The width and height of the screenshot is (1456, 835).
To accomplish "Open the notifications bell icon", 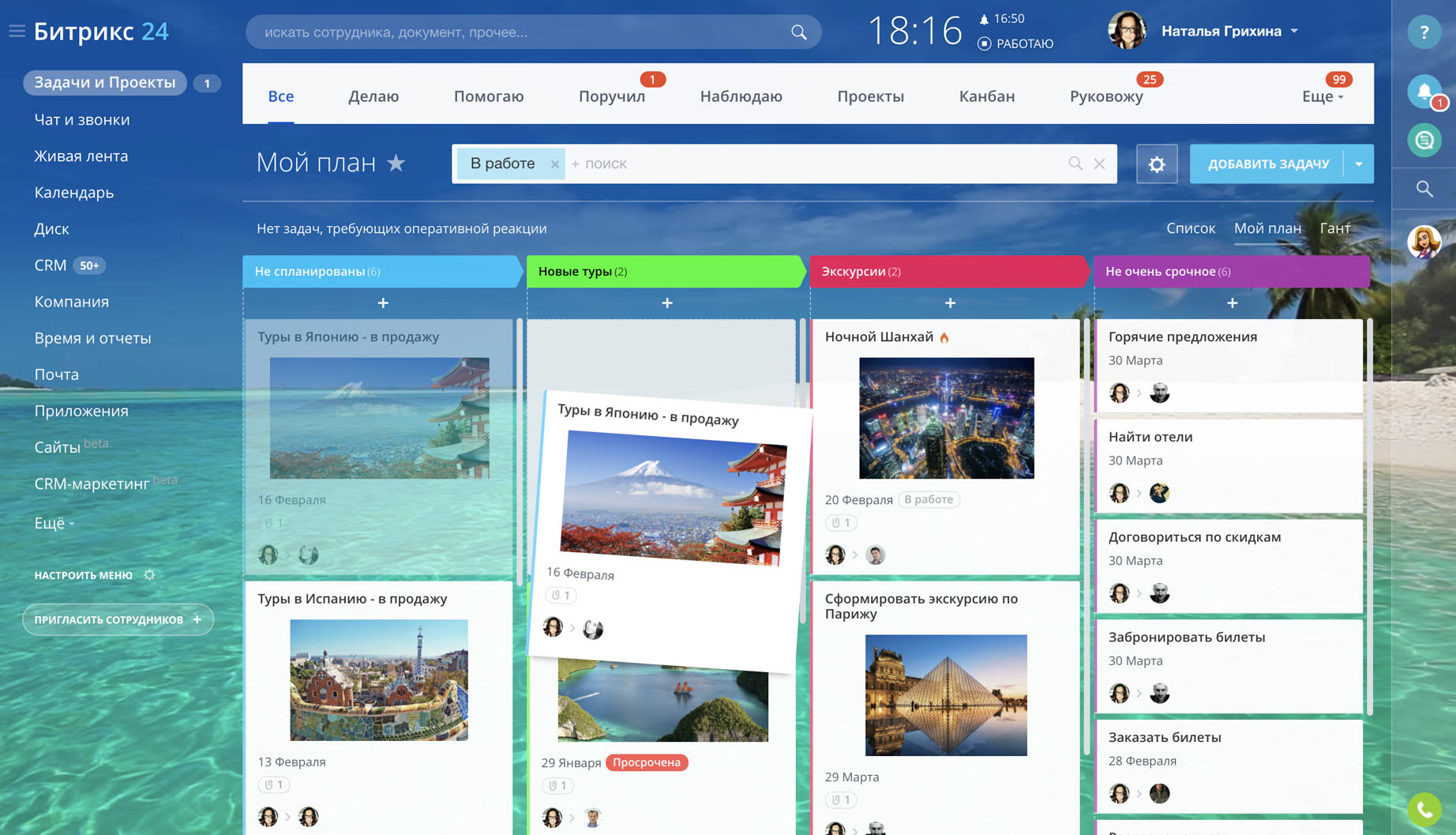I will point(1424,92).
